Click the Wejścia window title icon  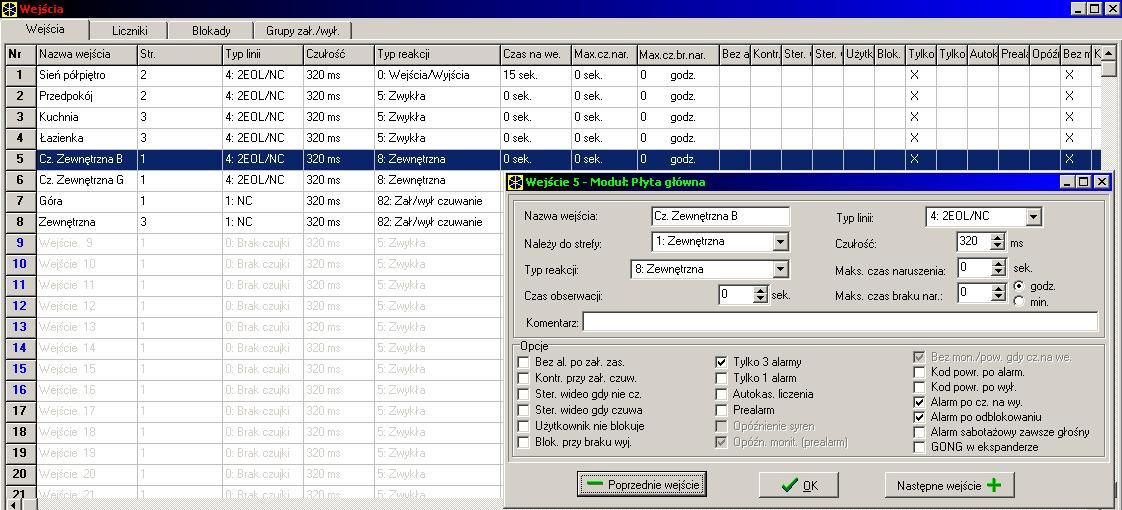pyautogui.click(x=9, y=9)
